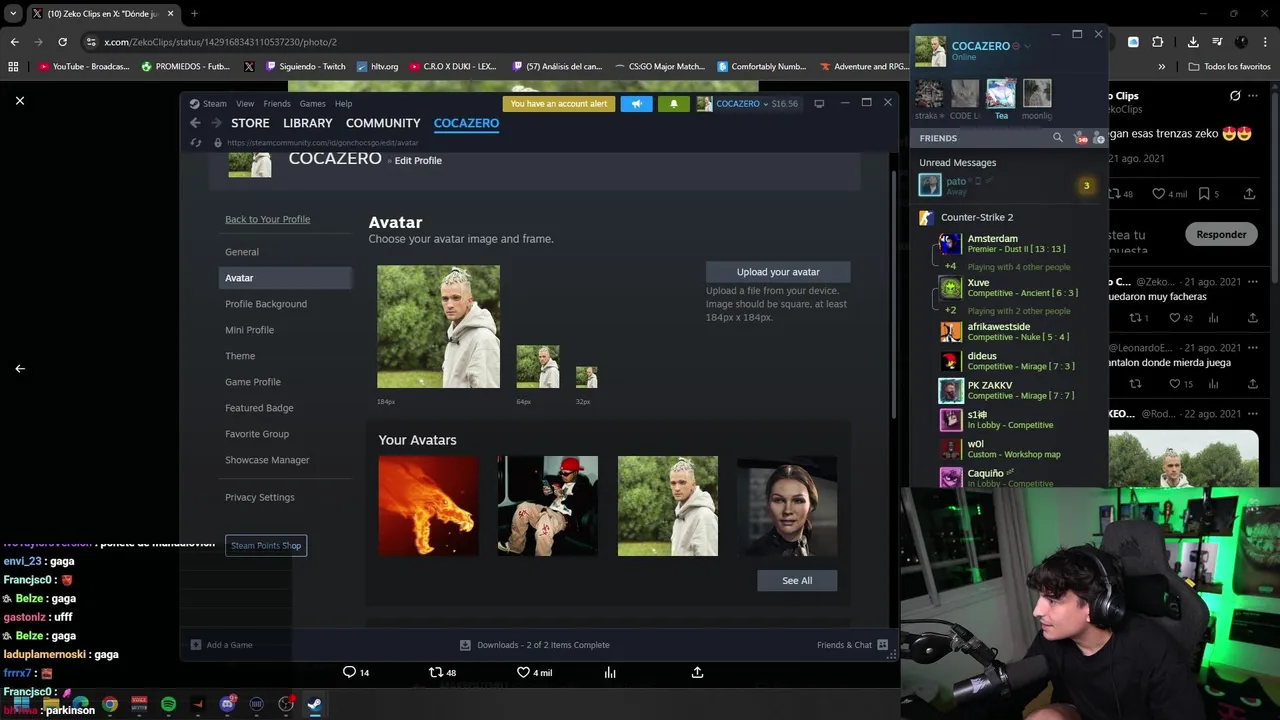Screen dimensions: 1280x720
Task: Click the Grok icon next to Zeko Clips
Action: pos(1235,96)
